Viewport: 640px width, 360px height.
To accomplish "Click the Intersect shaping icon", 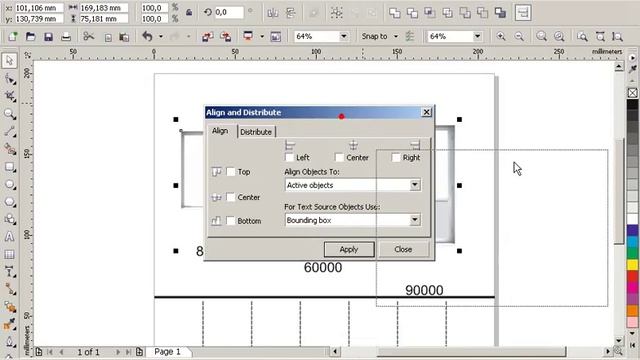I will [429, 13].
